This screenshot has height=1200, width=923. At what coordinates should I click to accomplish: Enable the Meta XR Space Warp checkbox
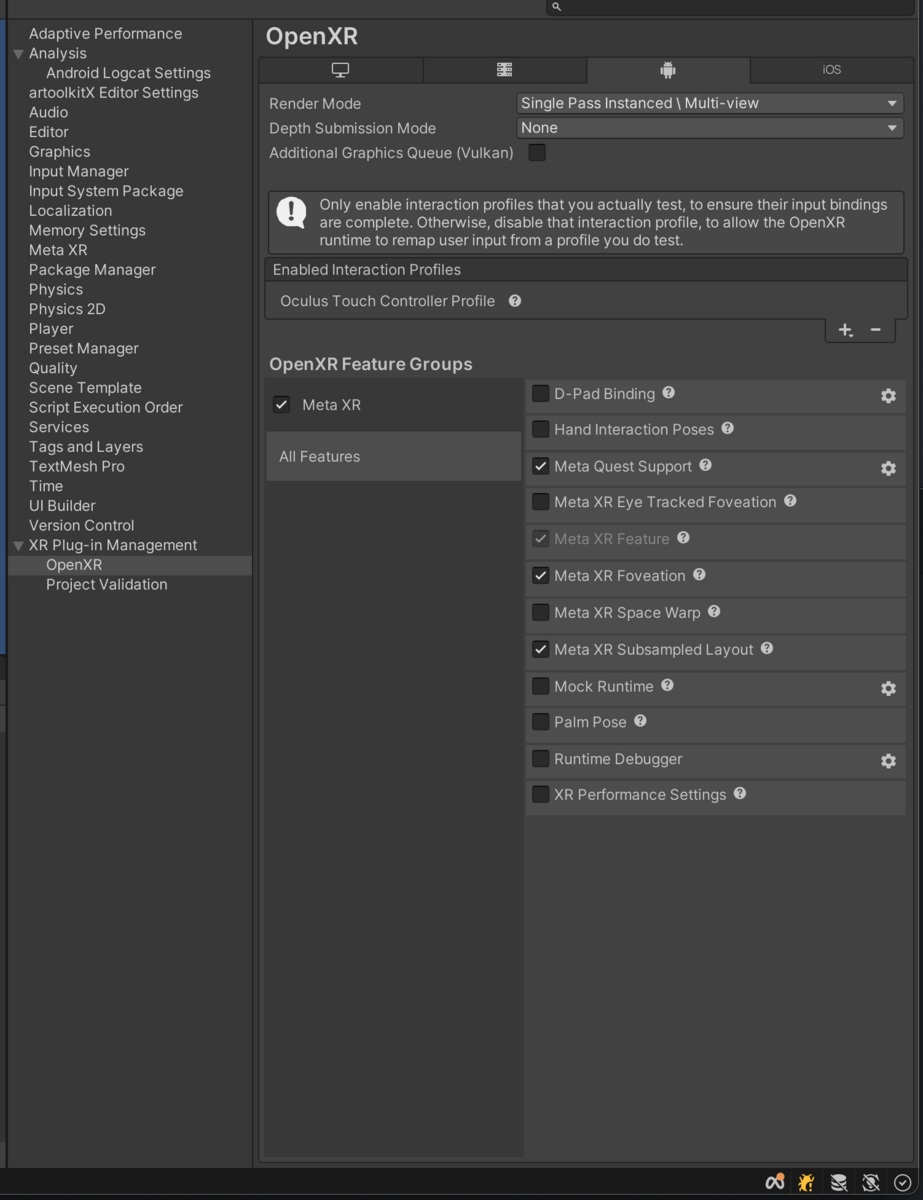click(x=541, y=612)
